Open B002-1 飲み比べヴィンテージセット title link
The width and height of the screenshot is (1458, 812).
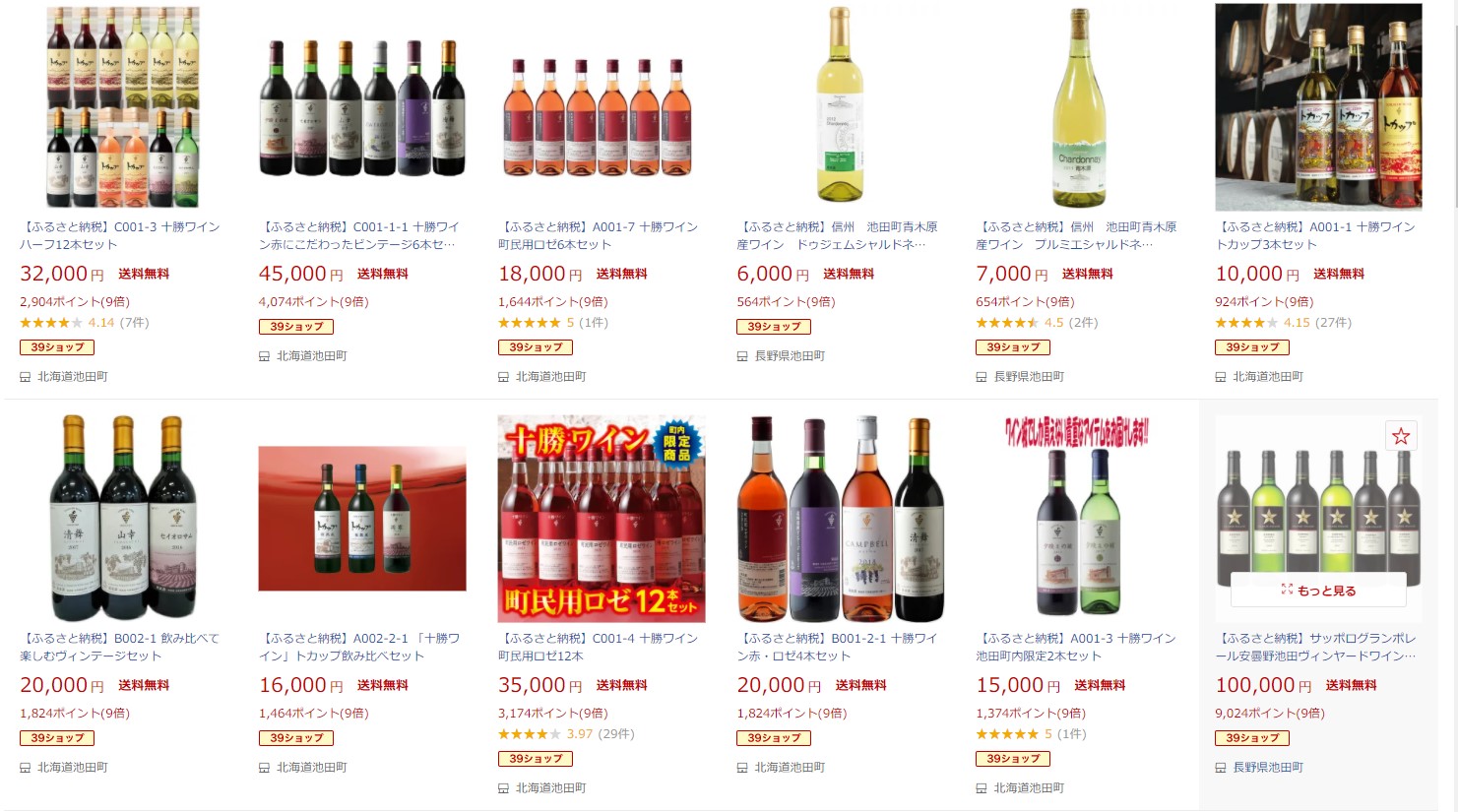[120, 647]
